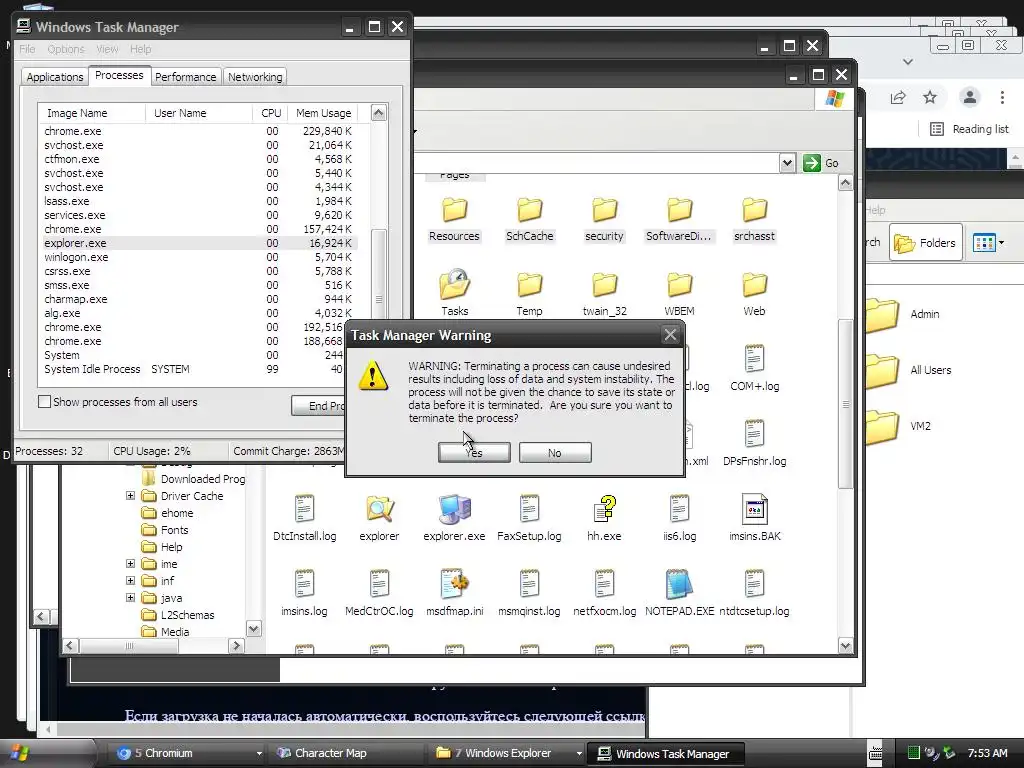Toggle Show processes from all users checkbox
Image resolution: width=1024 pixels, height=768 pixels.
click(44, 402)
